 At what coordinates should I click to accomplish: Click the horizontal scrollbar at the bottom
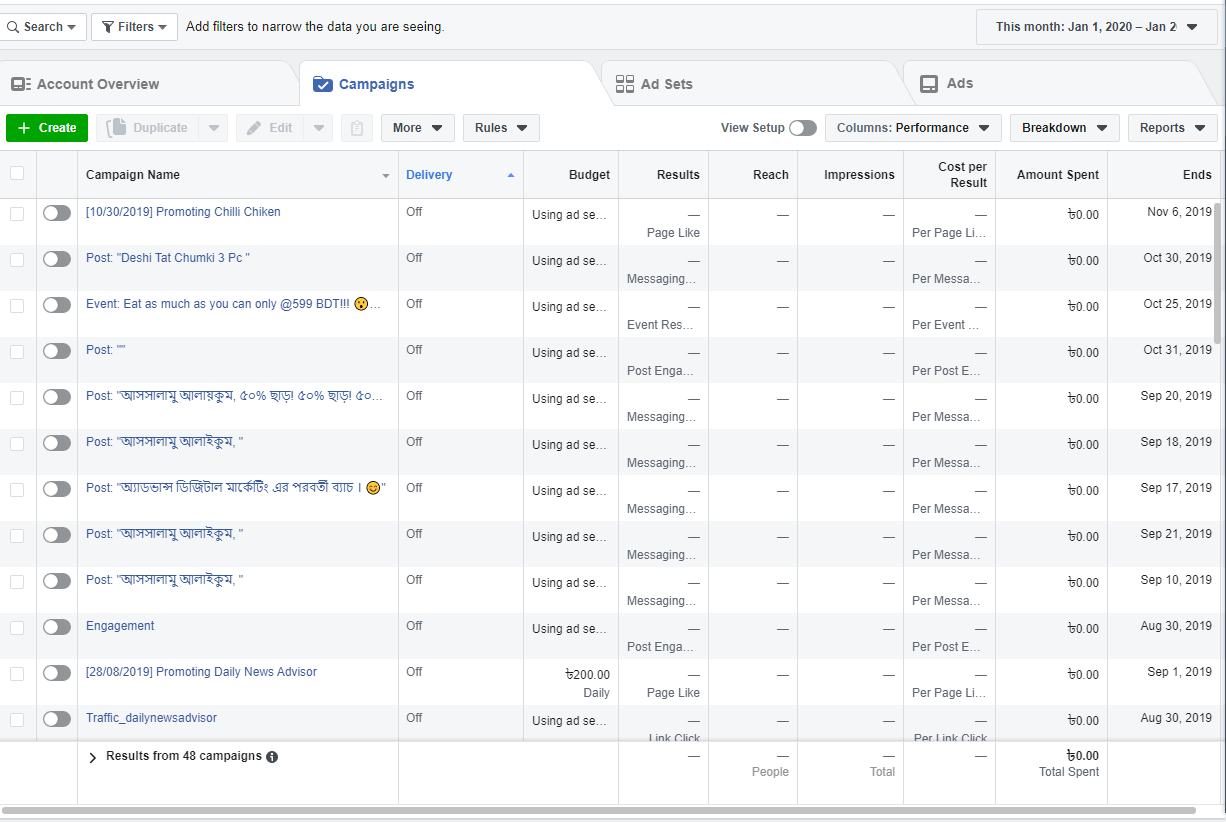pyautogui.click(x=598, y=810)
